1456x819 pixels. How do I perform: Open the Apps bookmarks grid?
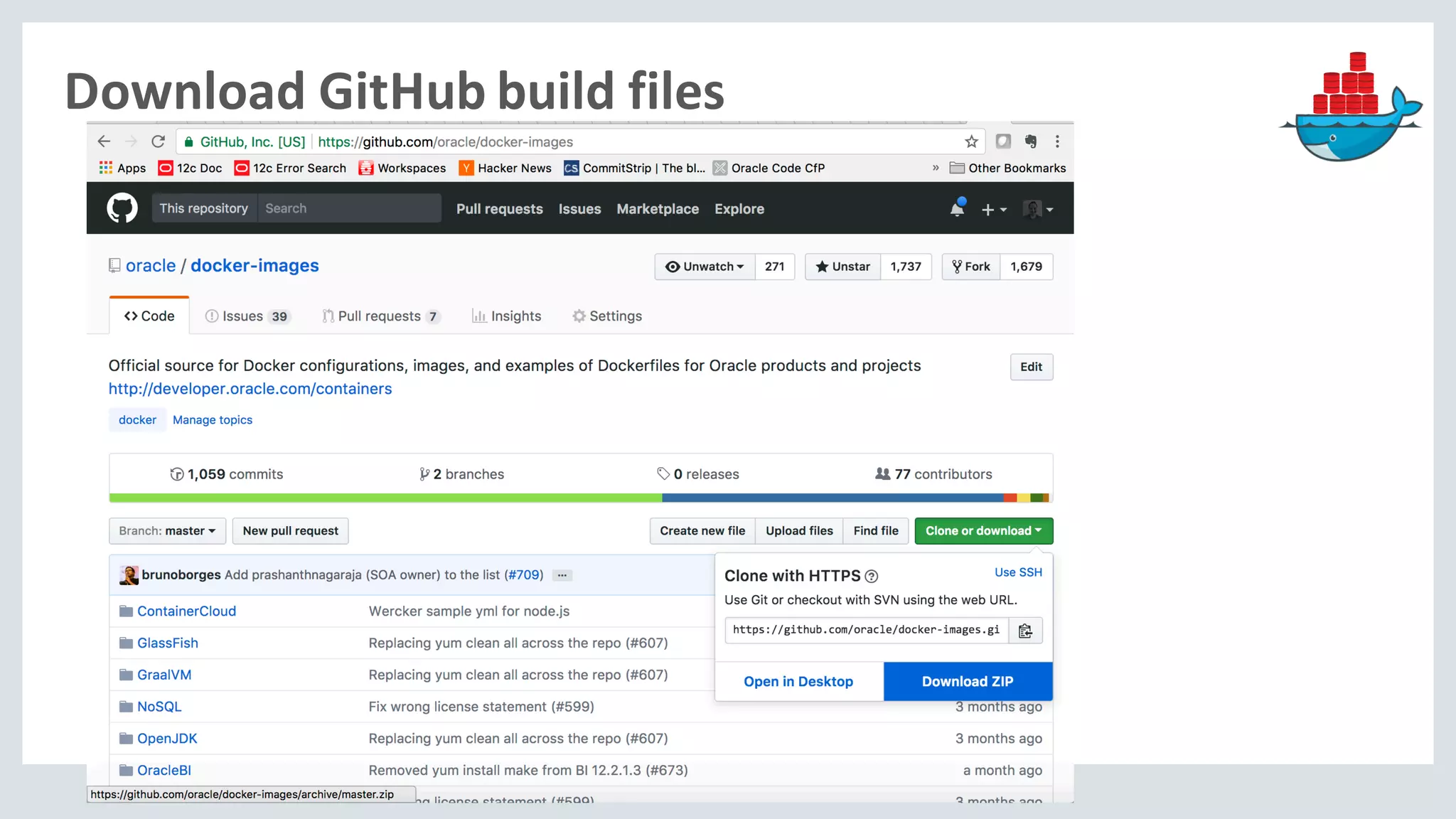tap(122, 168)
